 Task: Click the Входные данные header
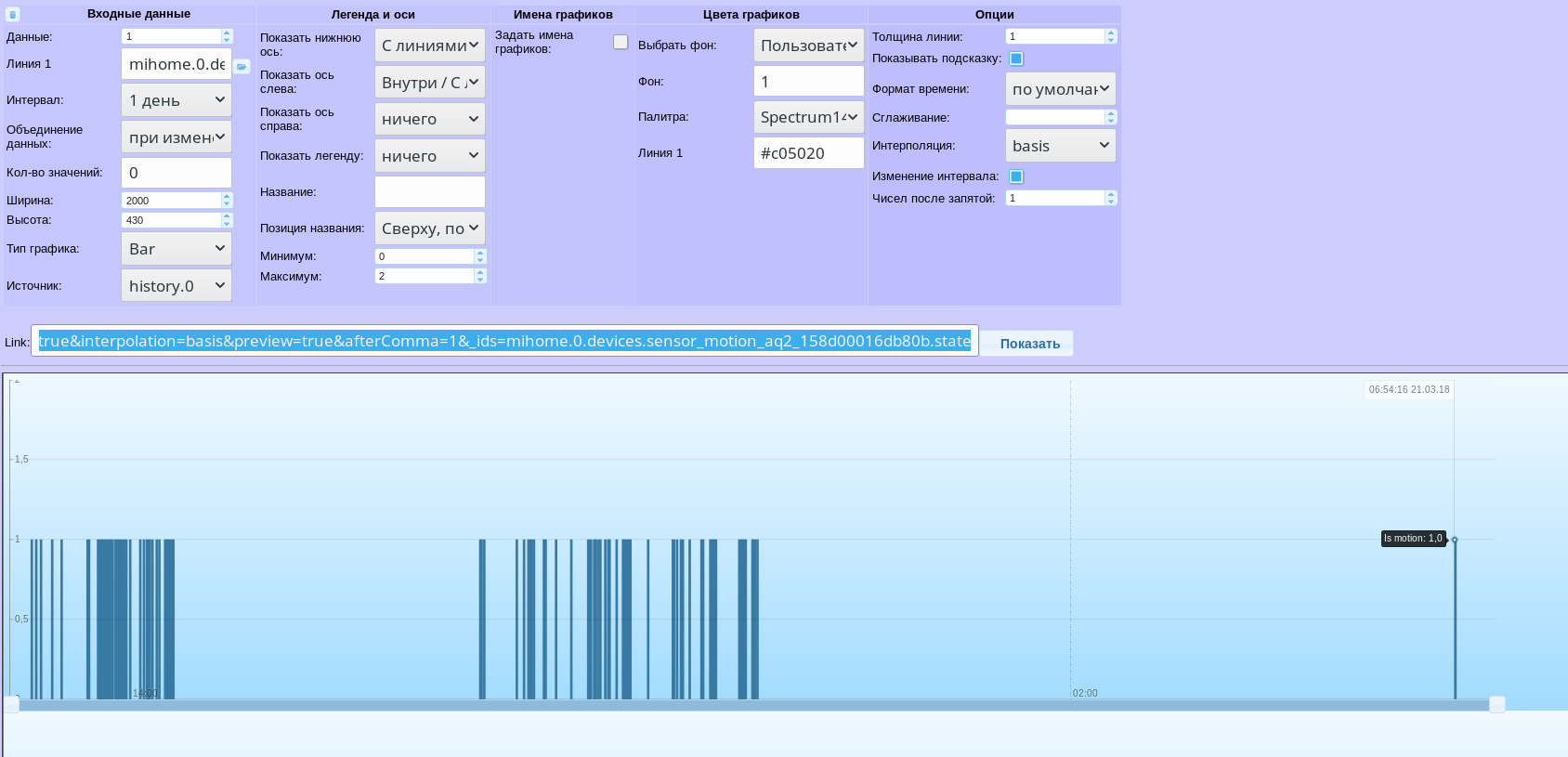coord(138,14)
